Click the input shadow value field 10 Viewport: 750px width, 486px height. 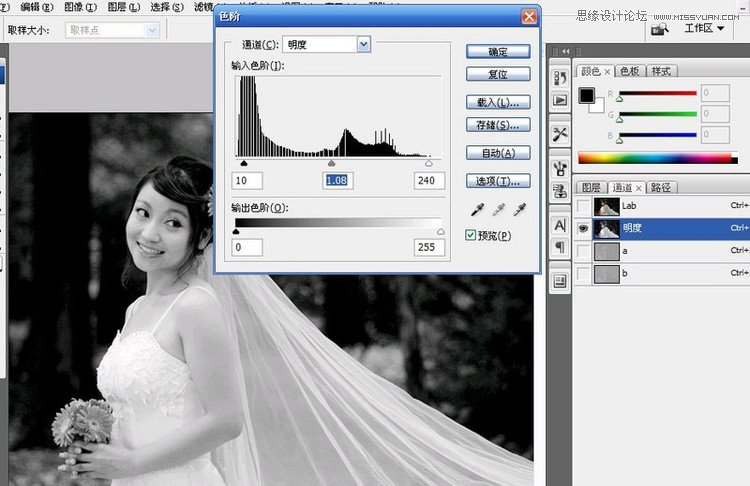247,181
